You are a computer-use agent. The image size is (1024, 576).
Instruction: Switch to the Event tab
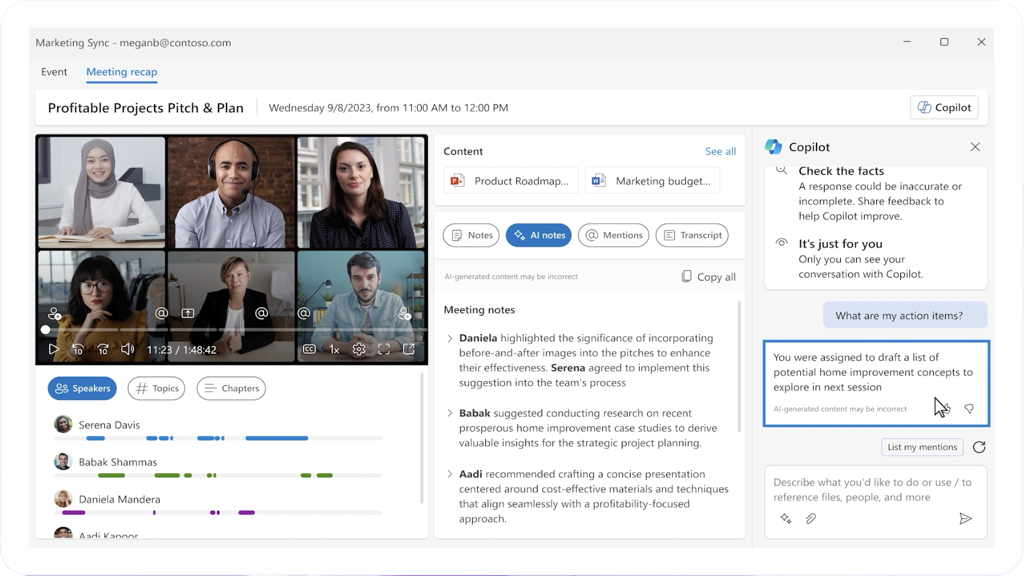coord(54,72)
